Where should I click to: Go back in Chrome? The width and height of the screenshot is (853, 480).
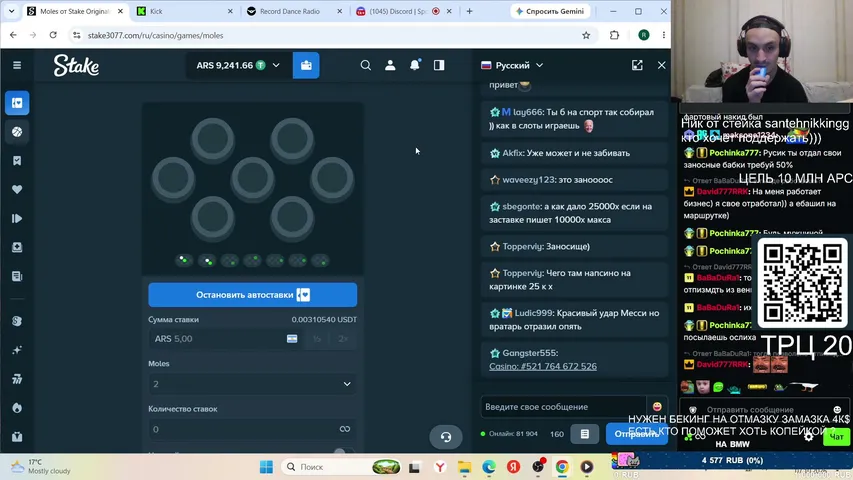point(13,35)
